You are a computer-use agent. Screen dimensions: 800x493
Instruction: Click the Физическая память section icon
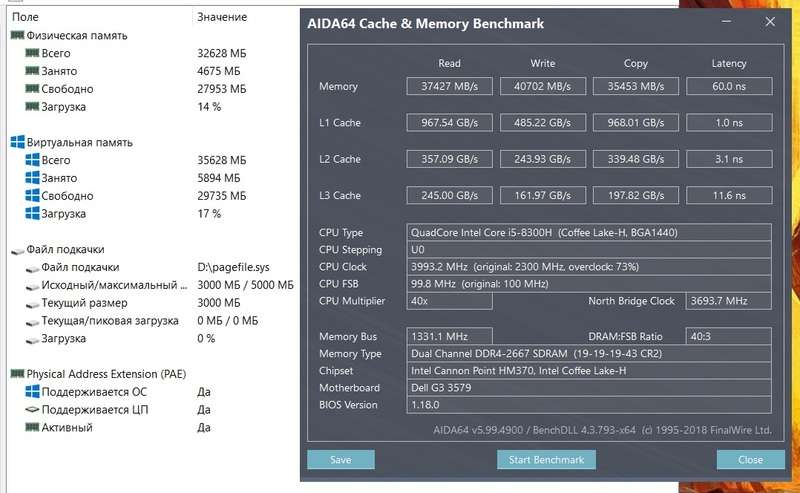(x=17, y=35)
